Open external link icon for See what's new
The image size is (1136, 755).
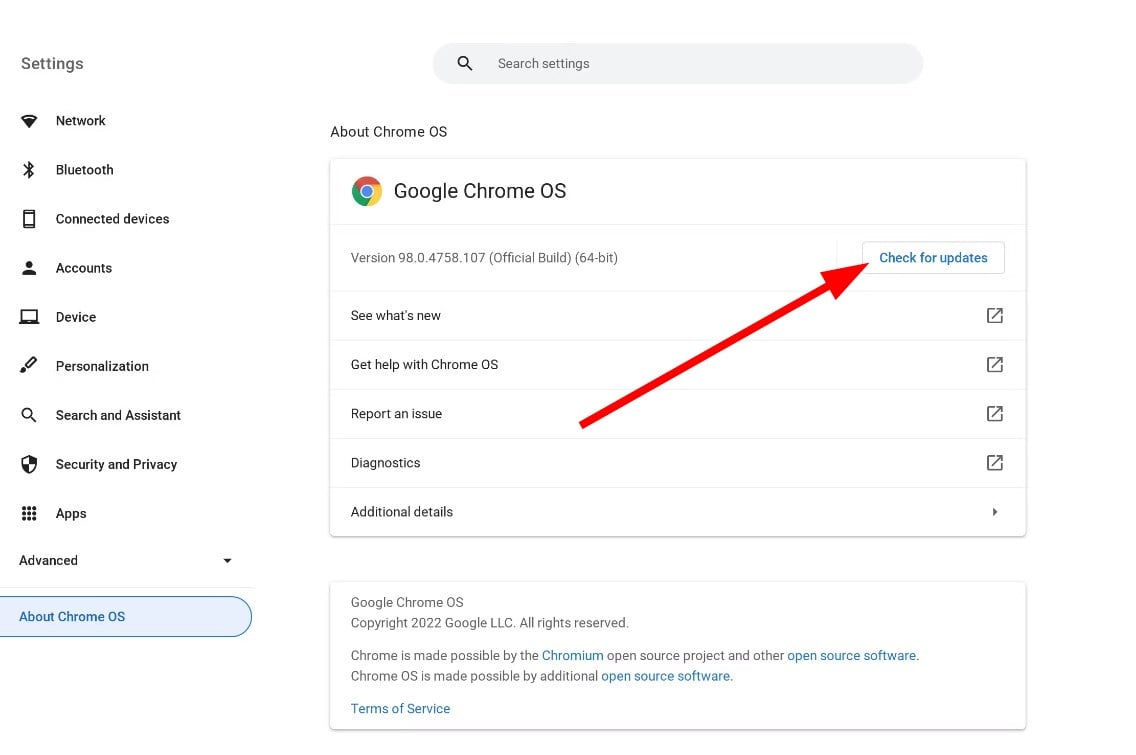[995, 315]
